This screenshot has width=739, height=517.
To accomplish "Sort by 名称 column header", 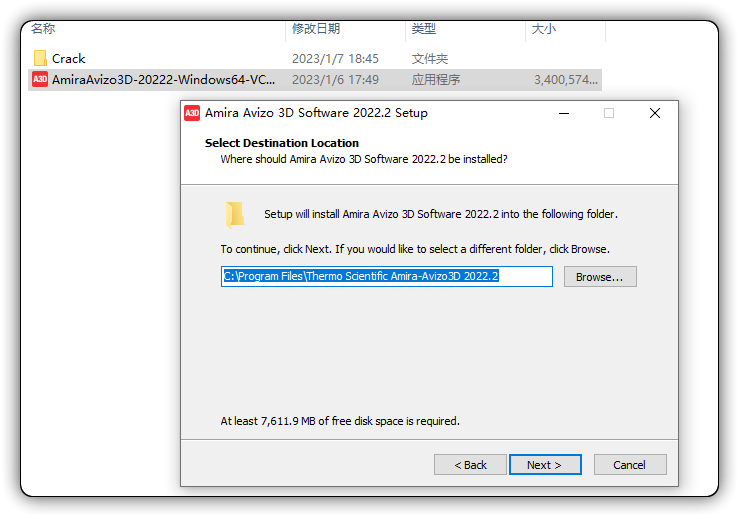I will point(43,29).
